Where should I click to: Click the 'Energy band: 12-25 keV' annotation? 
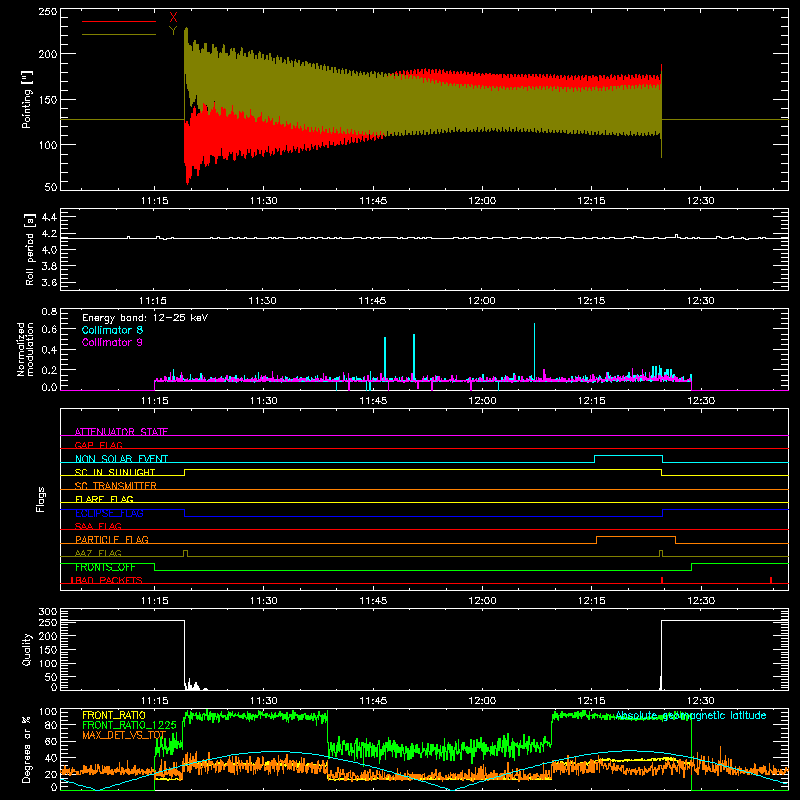pyautogui.click(x=145, y=318)
